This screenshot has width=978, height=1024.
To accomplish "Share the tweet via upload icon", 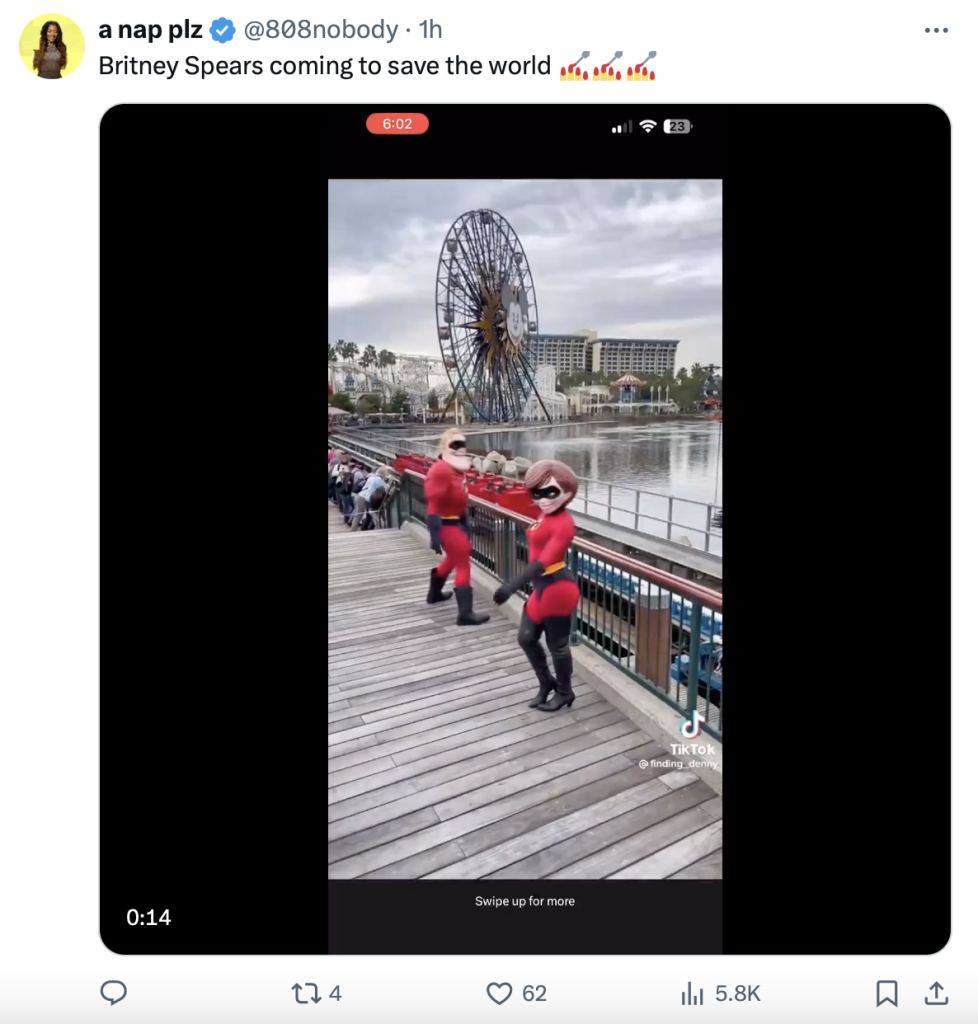I will pyautogui.click(x=936, y=992).
